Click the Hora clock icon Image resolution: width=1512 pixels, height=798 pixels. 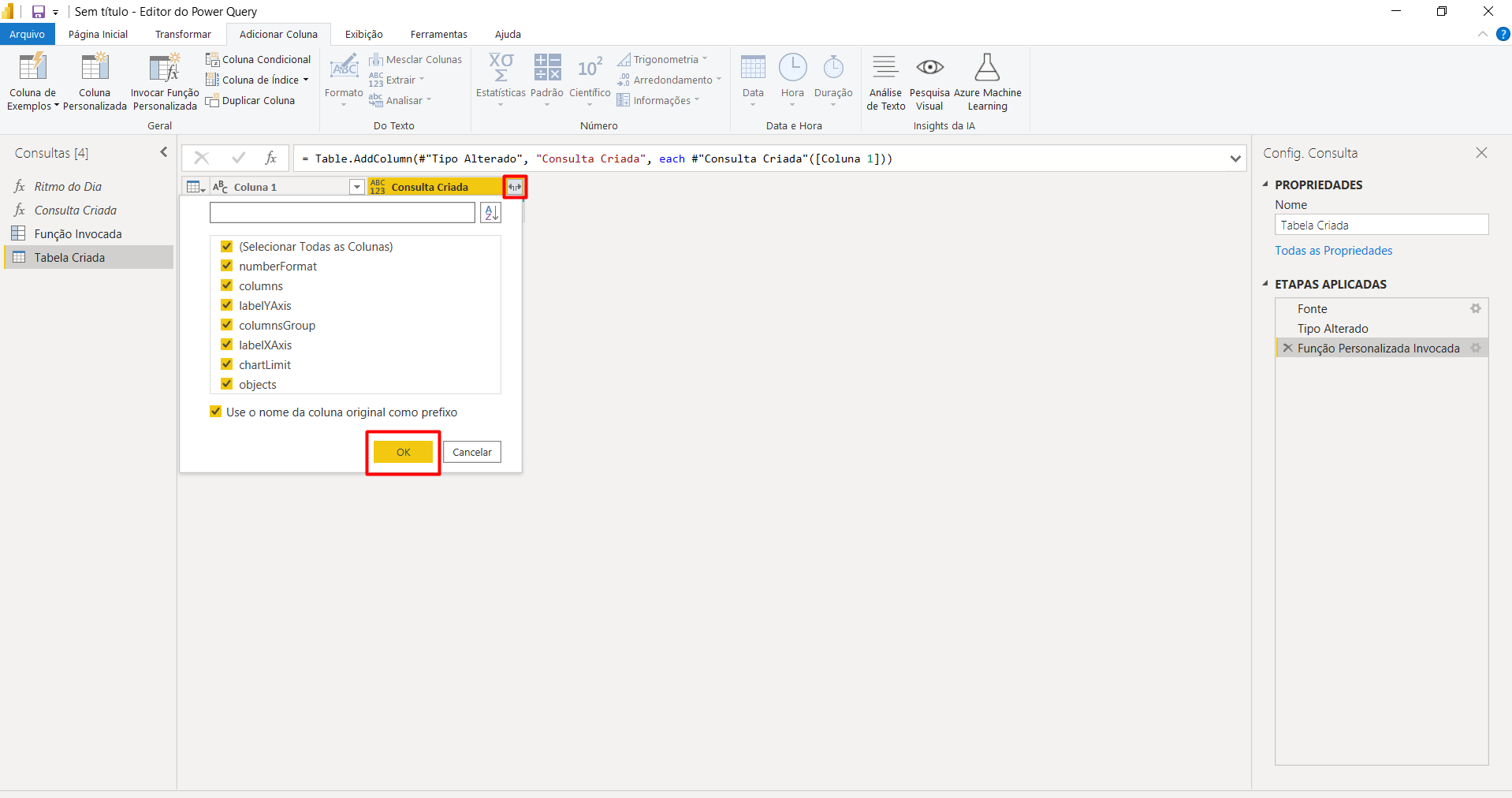[792, 68]
